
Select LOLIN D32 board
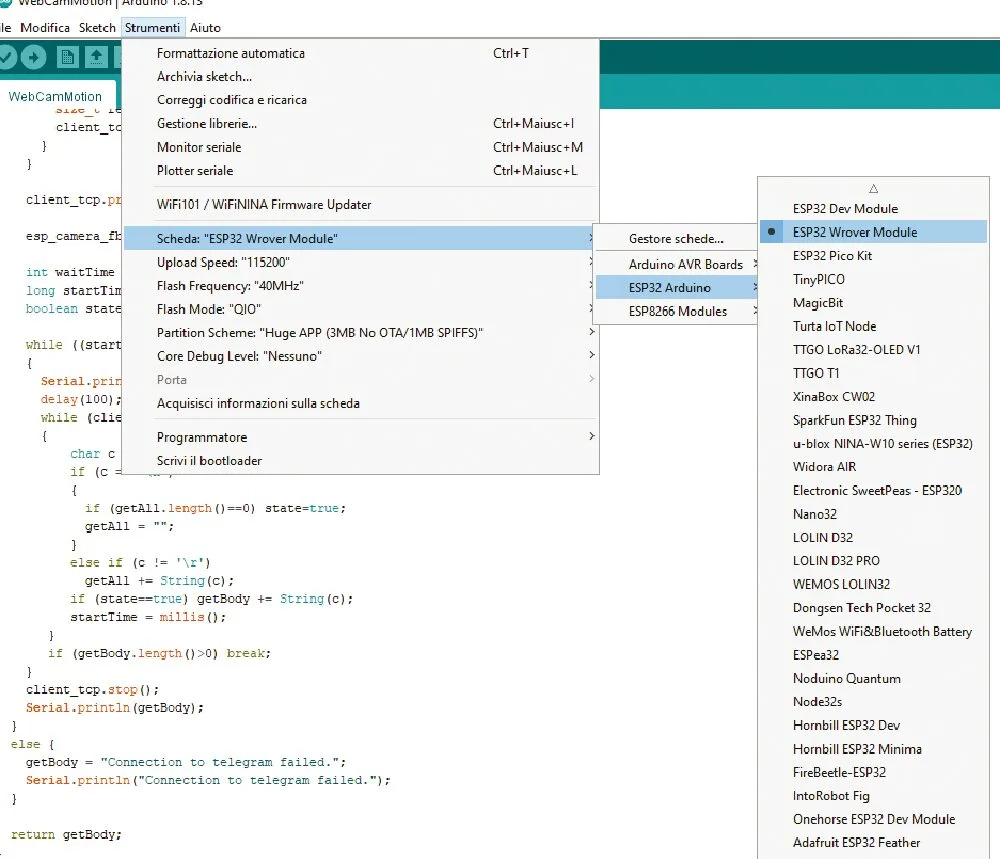(873, 538)
